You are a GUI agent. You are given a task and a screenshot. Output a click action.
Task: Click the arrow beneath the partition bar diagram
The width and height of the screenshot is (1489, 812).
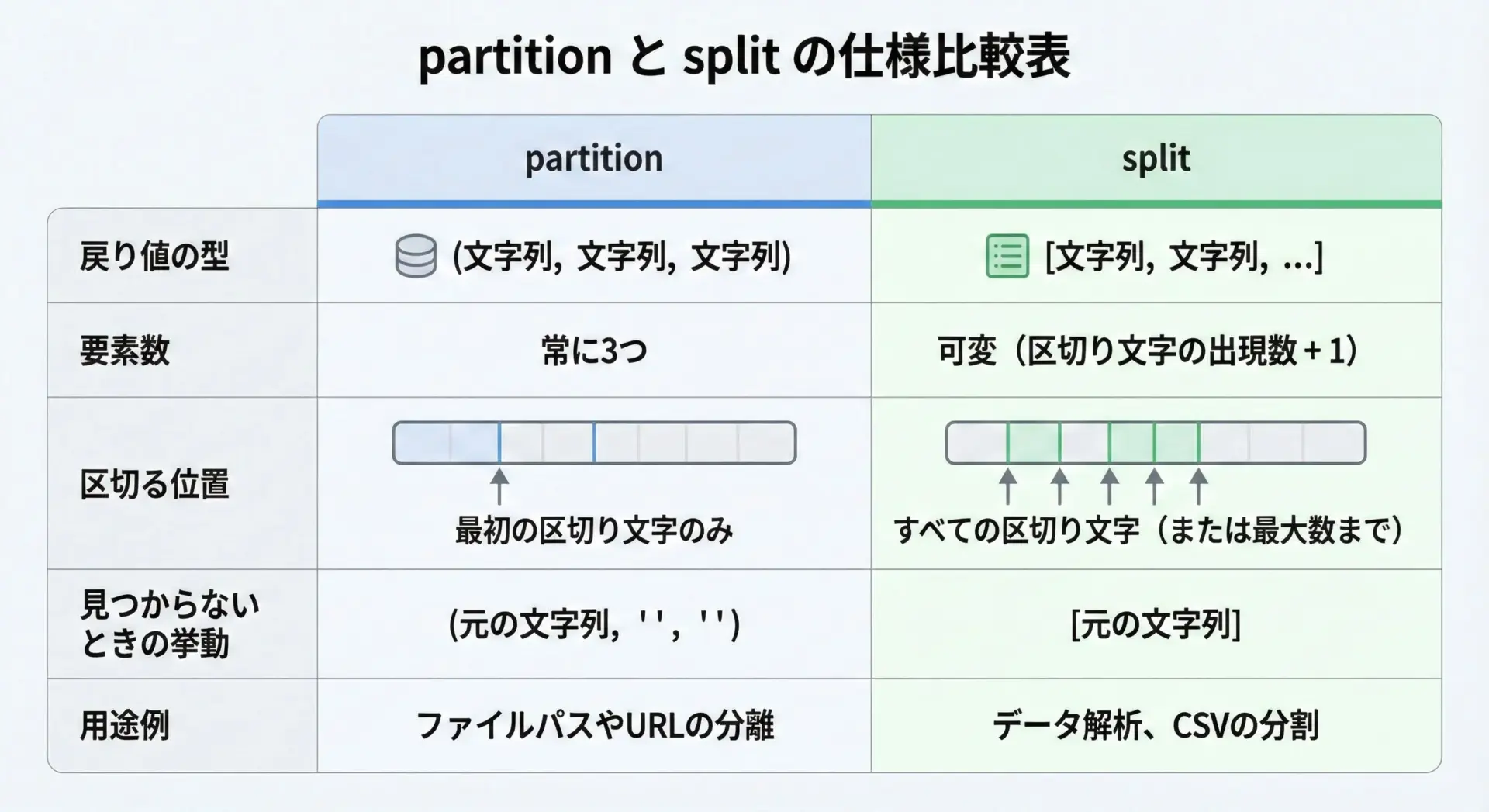(499, 486)
